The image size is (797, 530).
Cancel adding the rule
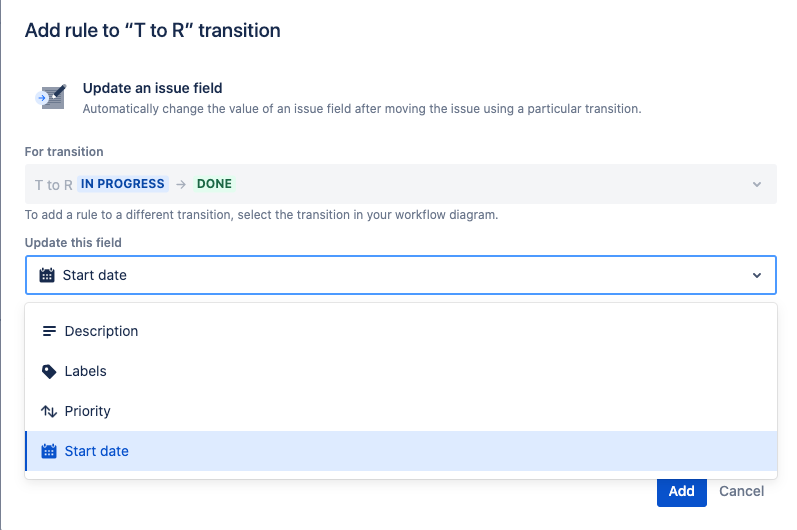pos(741,491)
